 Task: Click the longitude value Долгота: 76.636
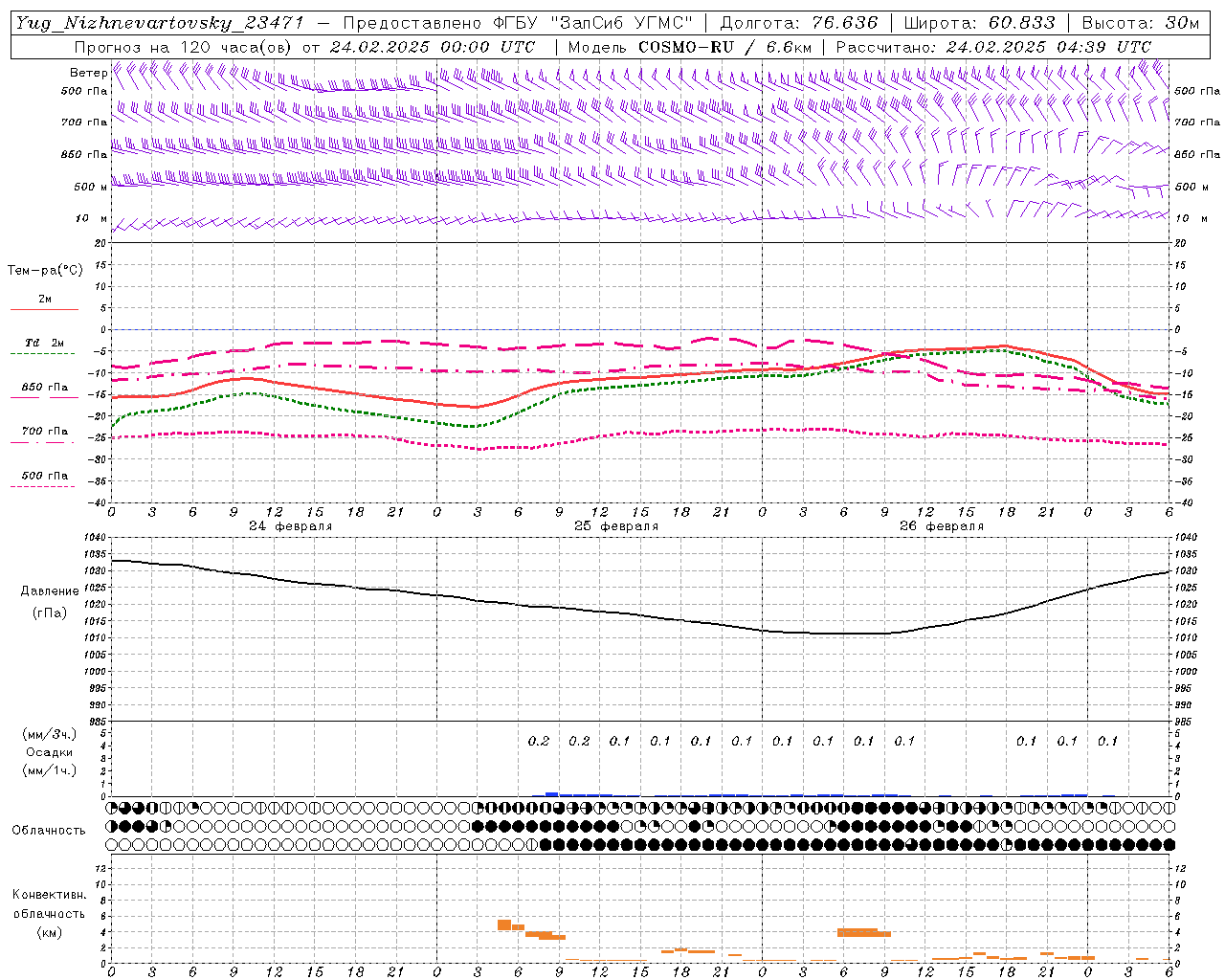point(797,23)
